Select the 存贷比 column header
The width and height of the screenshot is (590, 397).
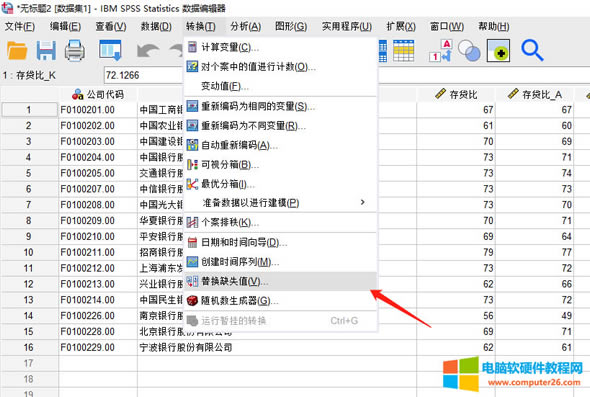pos(456,94)
